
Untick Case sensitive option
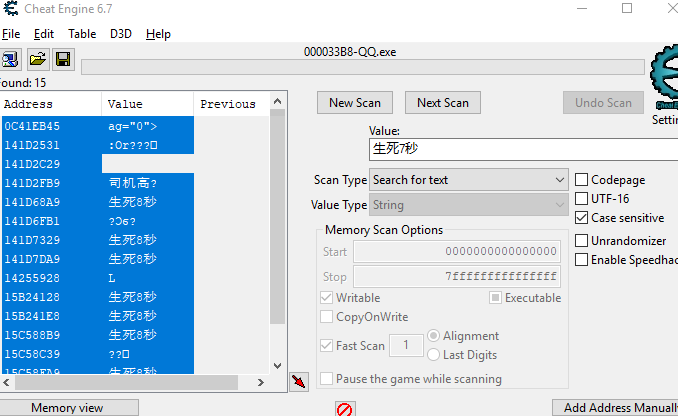pos(582,218)
